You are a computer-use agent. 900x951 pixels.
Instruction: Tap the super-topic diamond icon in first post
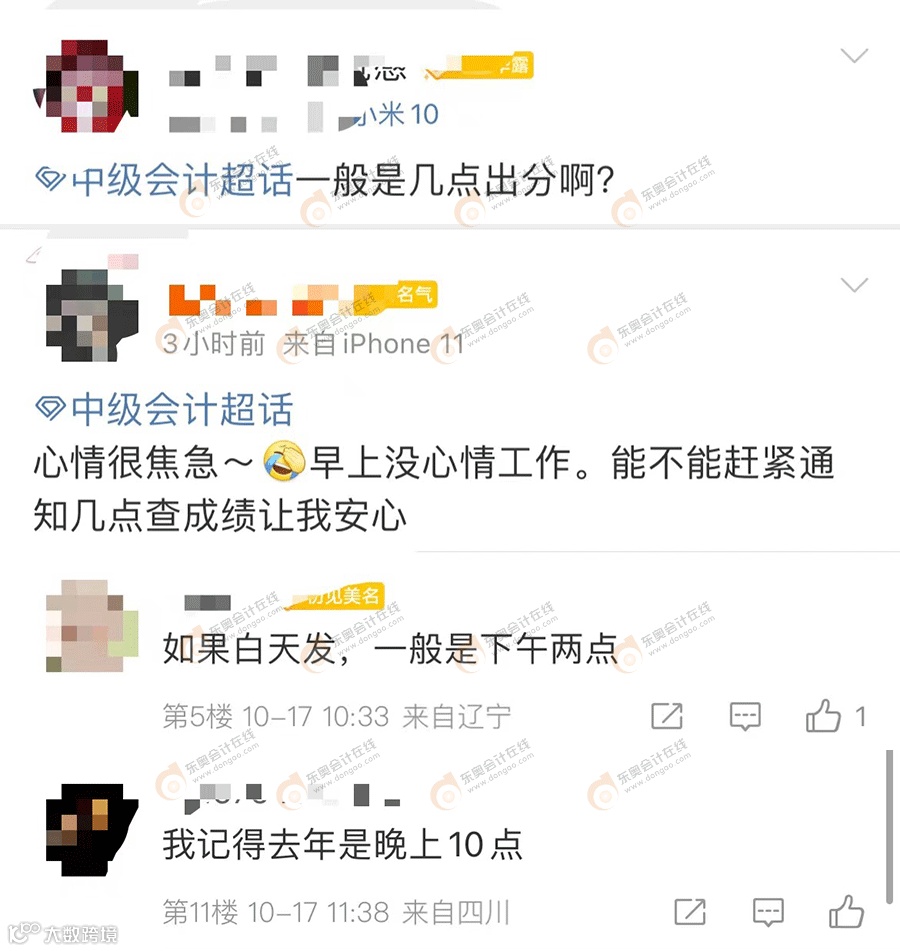(50, 180)
